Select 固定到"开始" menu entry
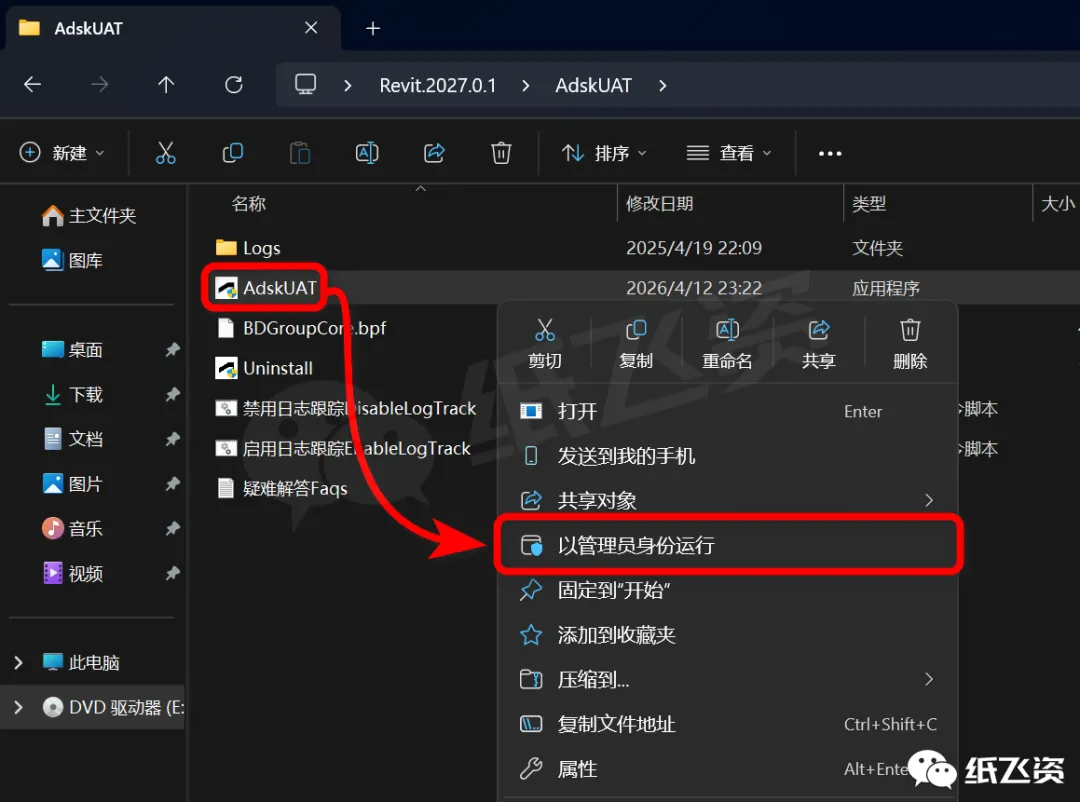Image resolution: width=1080 pixels, height=802 pixels. pyautogui.click(x=727, y=590)
